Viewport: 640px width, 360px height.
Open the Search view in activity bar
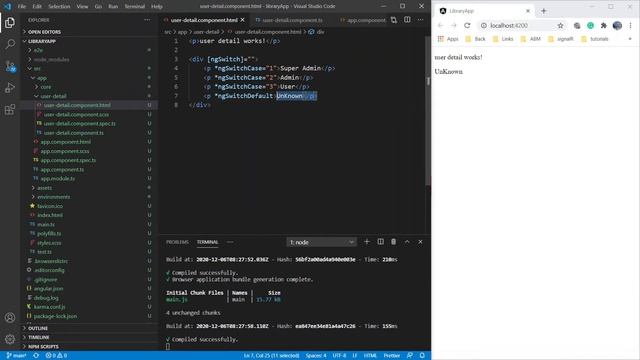click(x=10, y=44)
